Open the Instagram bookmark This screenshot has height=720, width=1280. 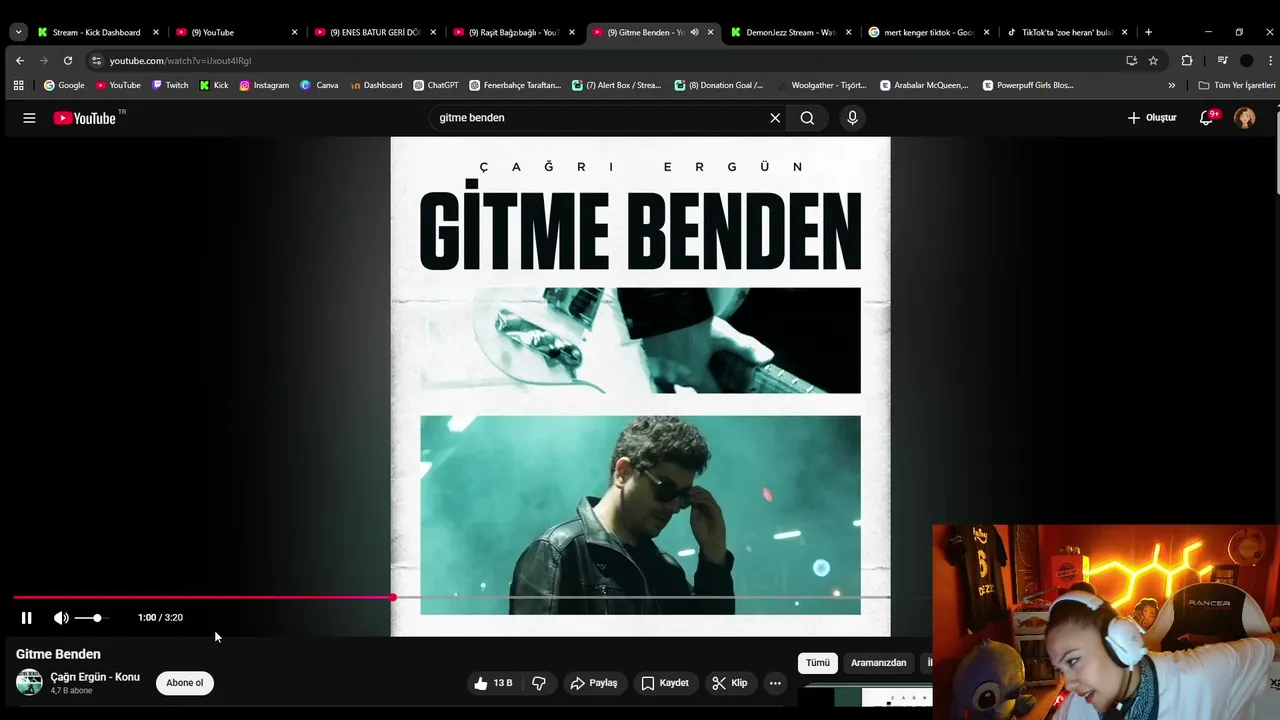pos(264,85)
